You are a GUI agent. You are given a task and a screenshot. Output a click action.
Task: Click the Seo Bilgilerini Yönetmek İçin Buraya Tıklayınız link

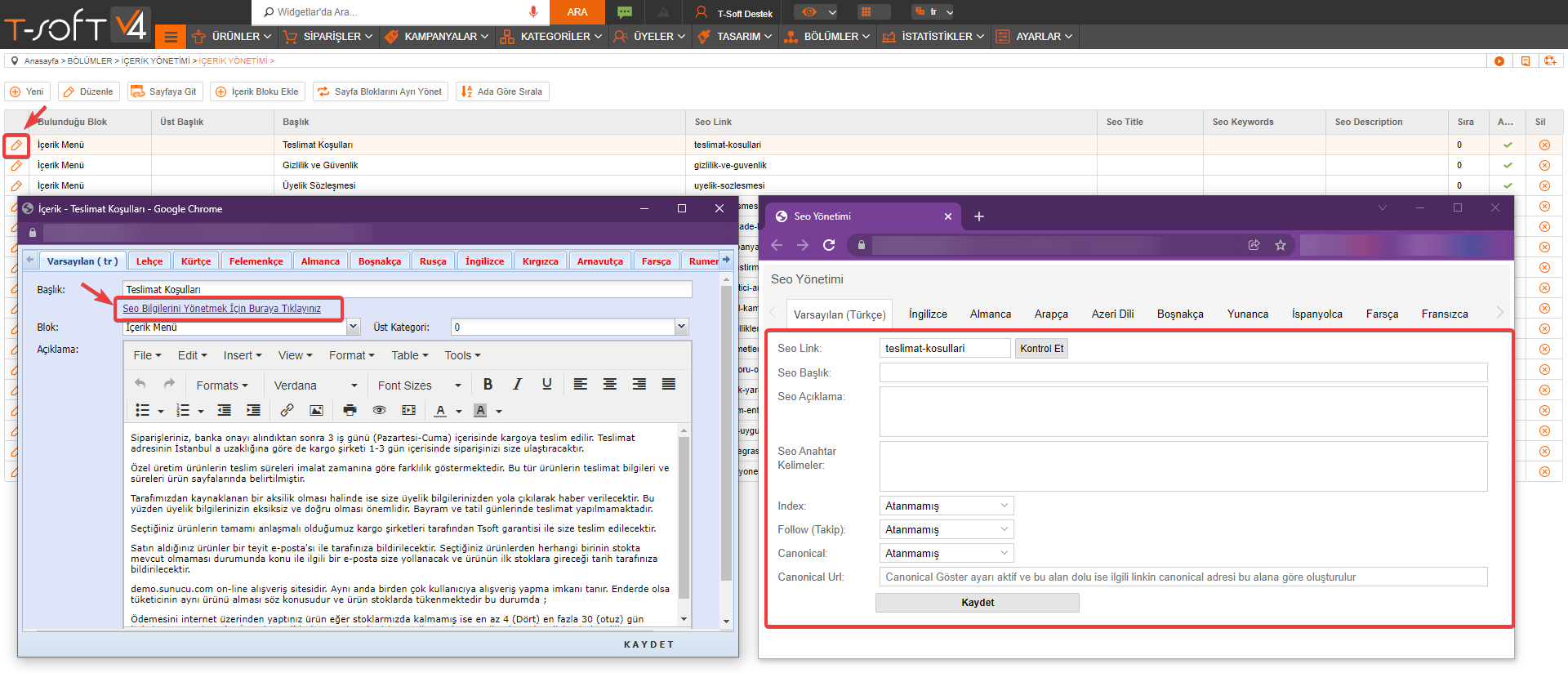coord(221,308)
